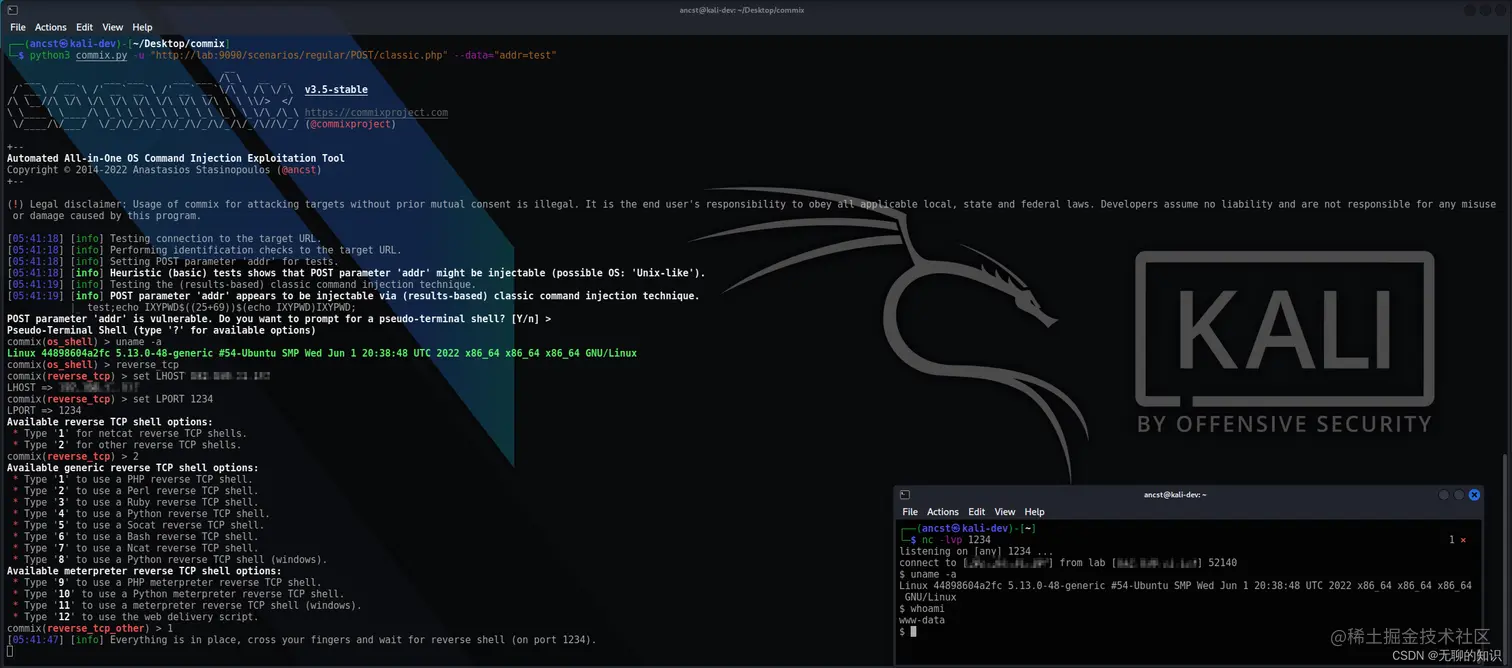This screenshot has height=668, width=1512.
Task: Click the netcat shell cursor prompt
Action: coord(913,632)
